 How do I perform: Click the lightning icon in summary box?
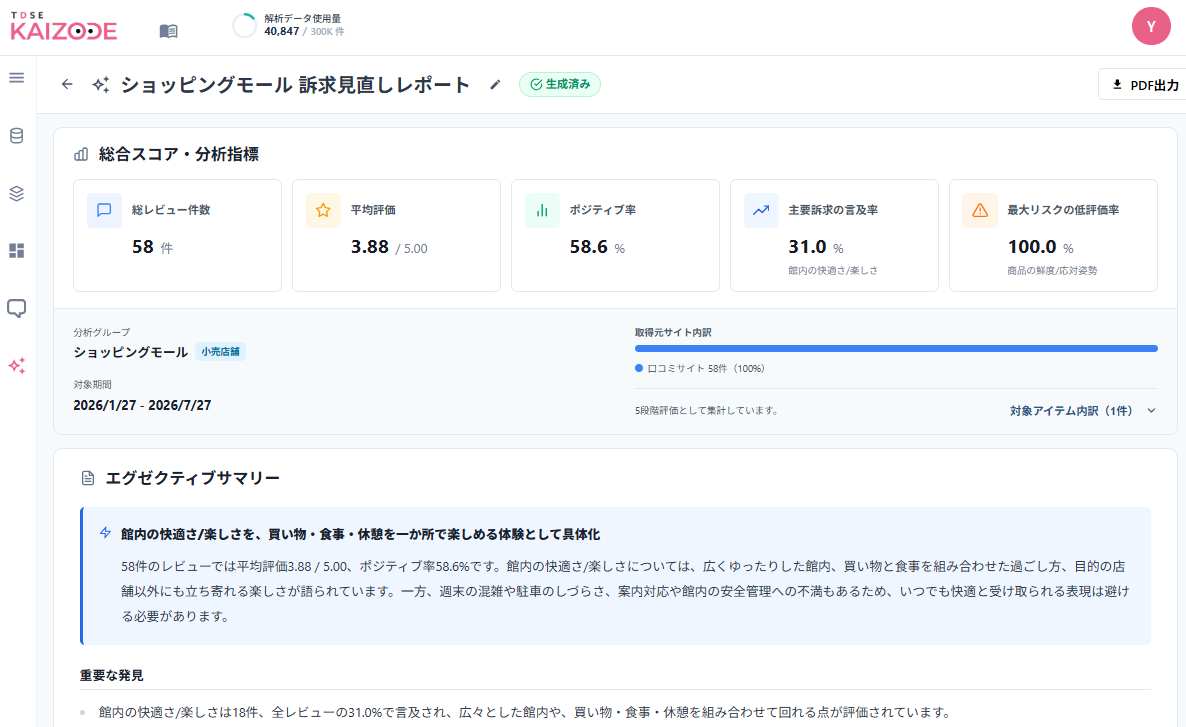tap(105, 533)
